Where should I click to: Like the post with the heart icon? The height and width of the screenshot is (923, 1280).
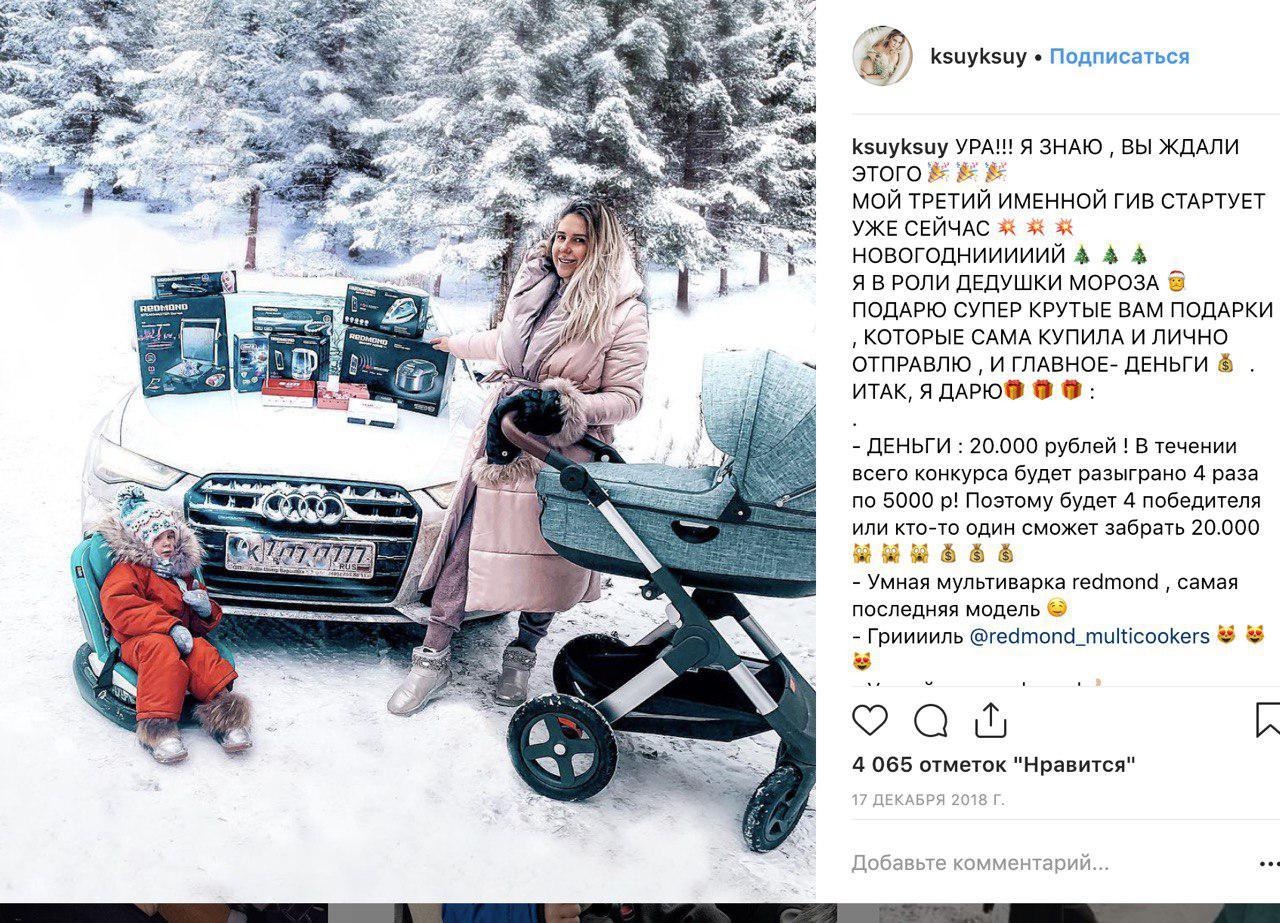870,720
